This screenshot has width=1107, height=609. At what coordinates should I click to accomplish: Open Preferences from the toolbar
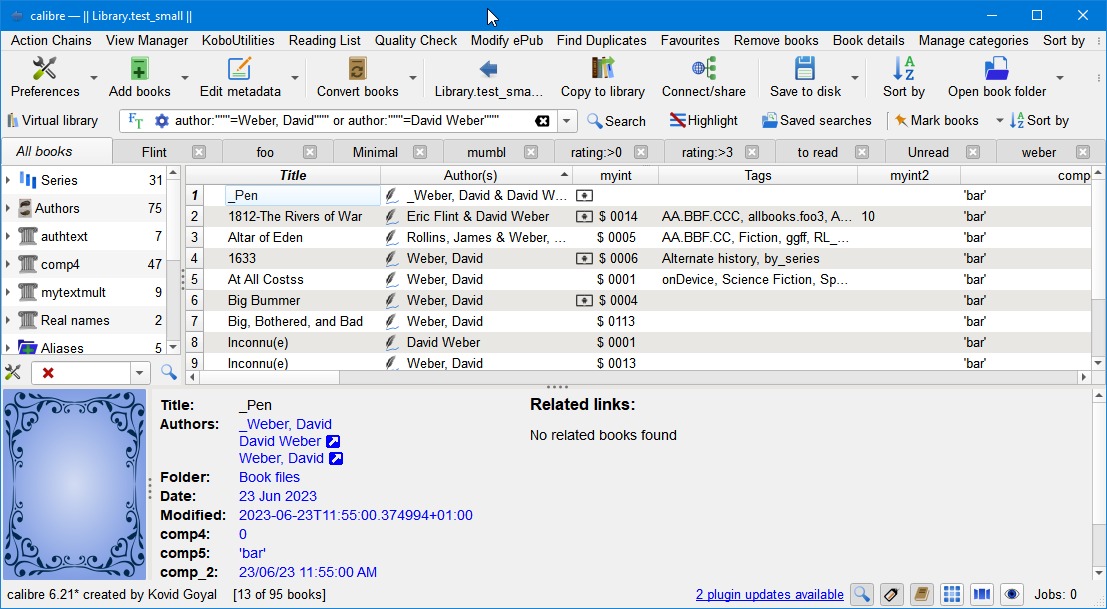45,77
